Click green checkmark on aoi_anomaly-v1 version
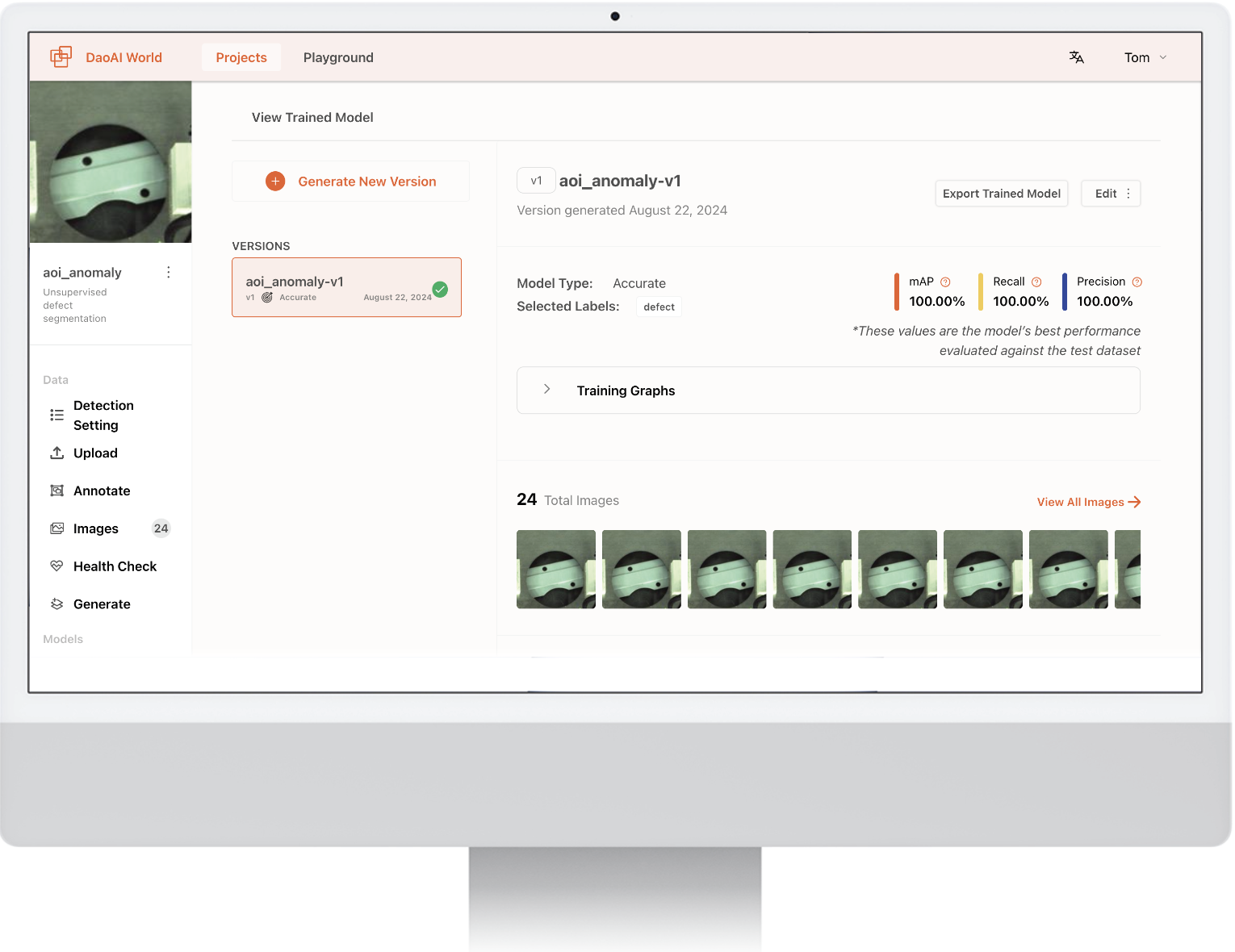 [x=440, y=289]
